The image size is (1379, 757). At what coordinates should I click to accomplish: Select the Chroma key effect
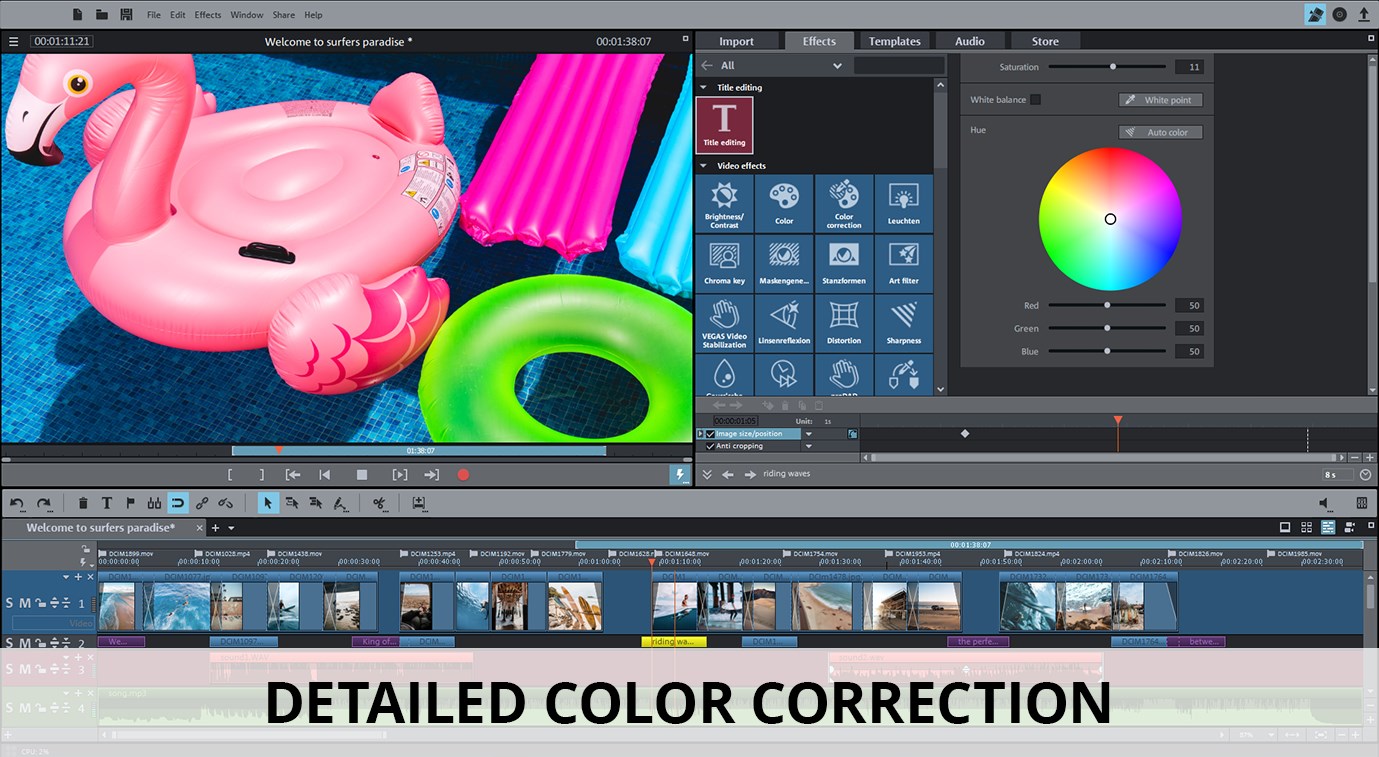[724, 262]
